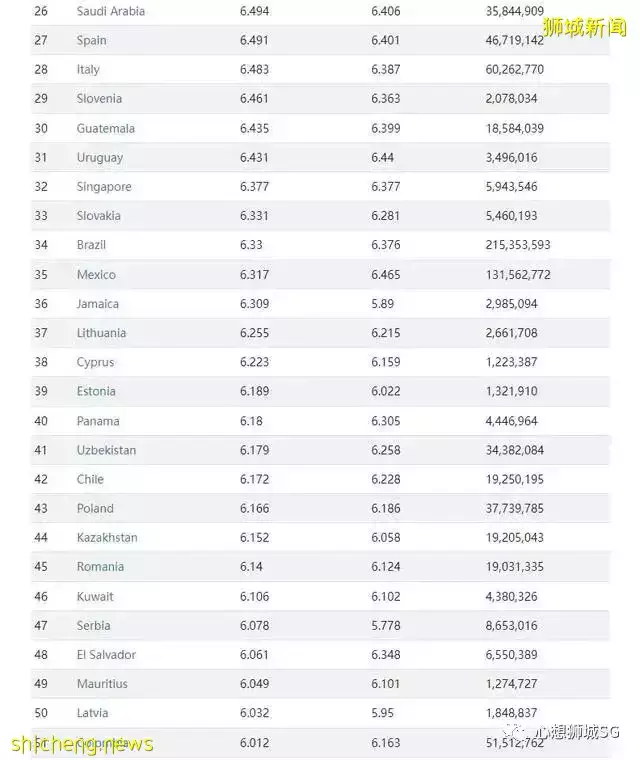Image resolution: width=640 pixels, height=760 pixels.
Task: Select Jamaica's 5.89 value
Action: pos(385,304)
